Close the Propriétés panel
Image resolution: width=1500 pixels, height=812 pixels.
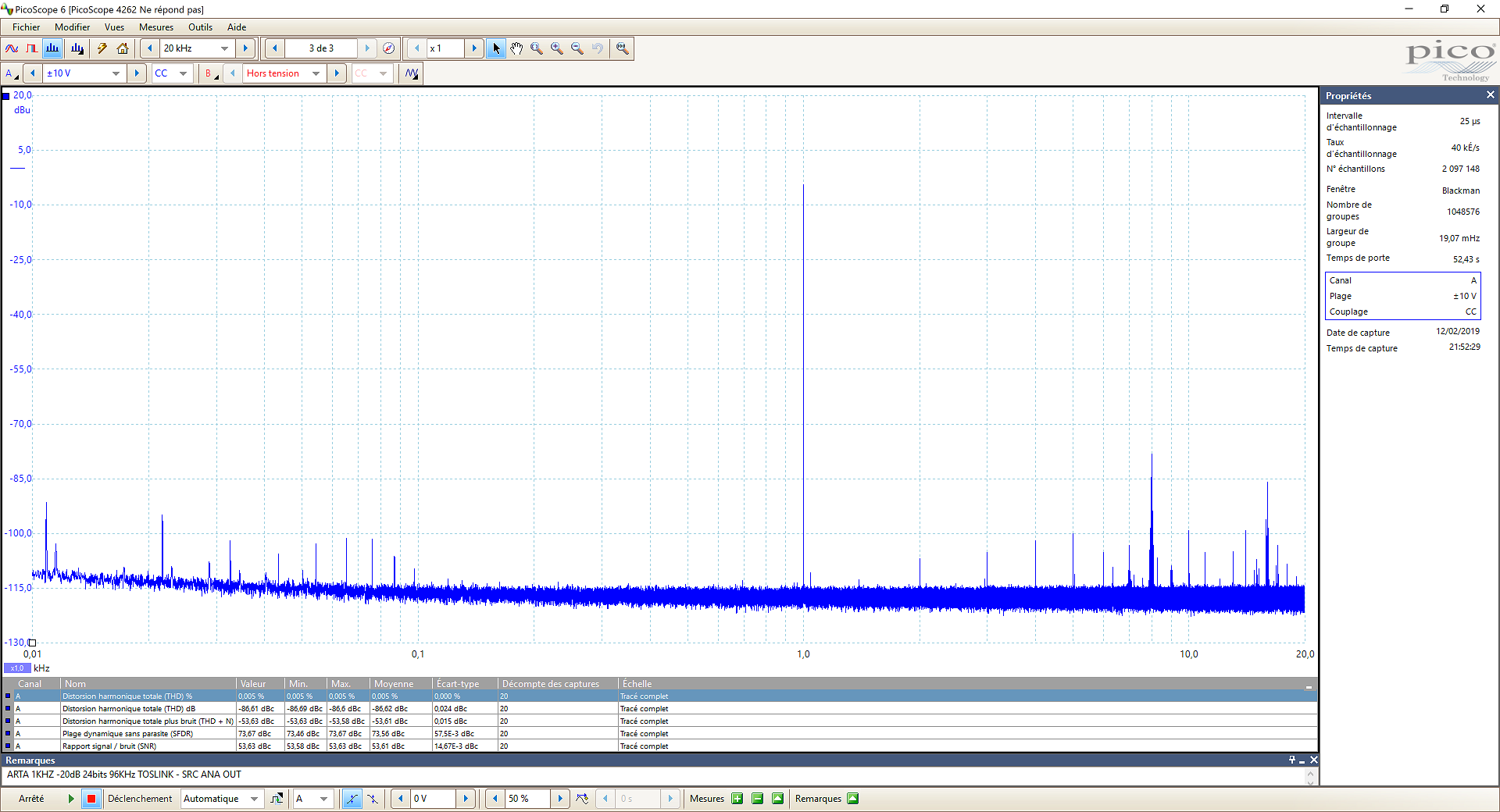[1490, 95]
